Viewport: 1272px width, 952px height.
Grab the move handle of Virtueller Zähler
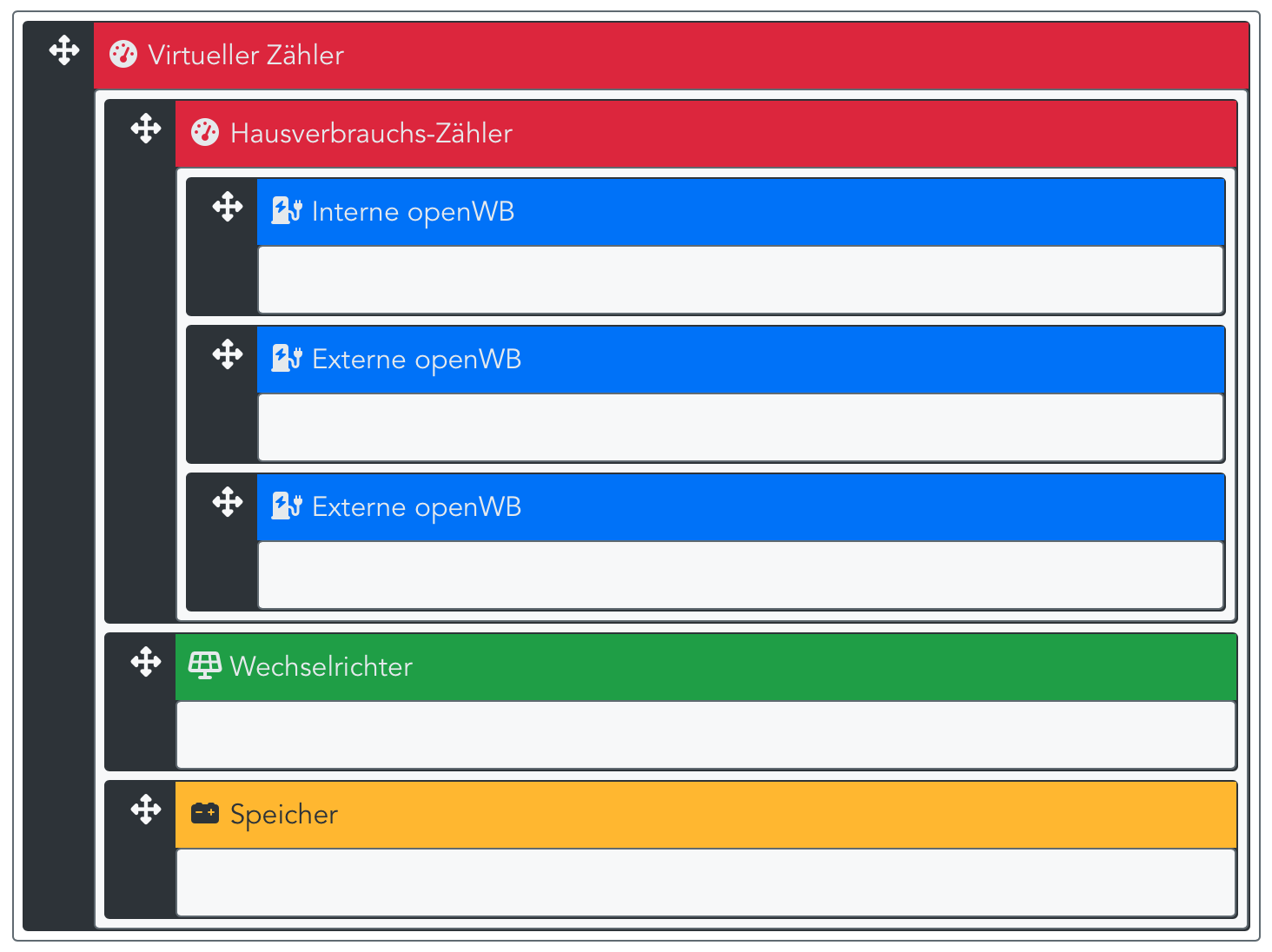(x=64, y=50)
